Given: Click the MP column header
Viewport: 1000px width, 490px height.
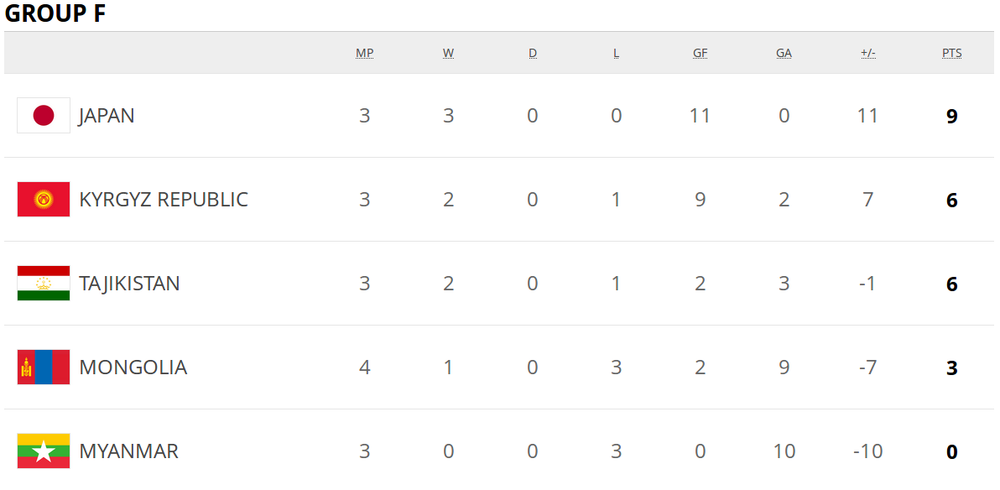Looking at the screenshot, I should [x=365, y=54].
